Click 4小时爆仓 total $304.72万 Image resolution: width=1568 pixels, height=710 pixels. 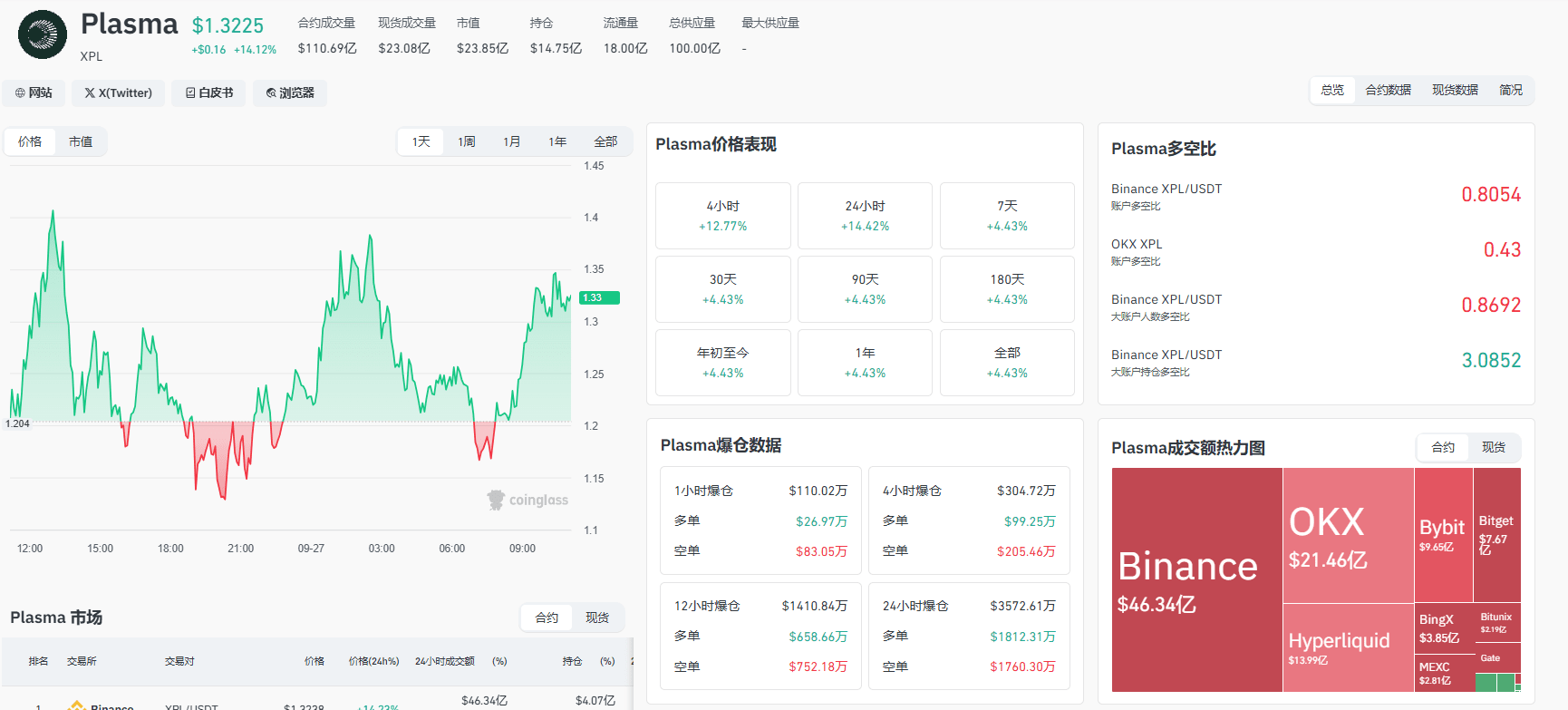click(x=1026, y=491)
